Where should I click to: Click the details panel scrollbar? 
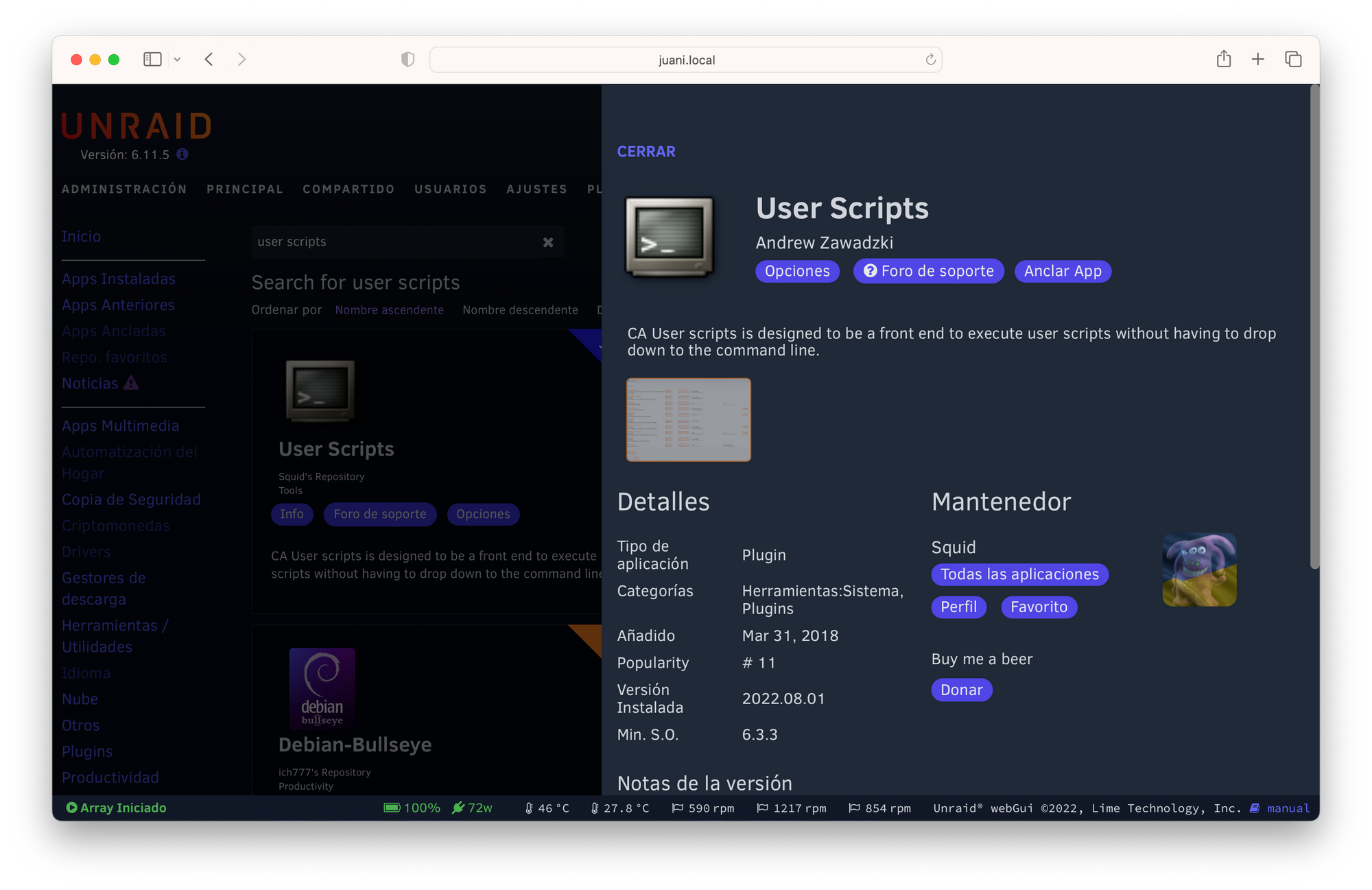(1314, 327)
